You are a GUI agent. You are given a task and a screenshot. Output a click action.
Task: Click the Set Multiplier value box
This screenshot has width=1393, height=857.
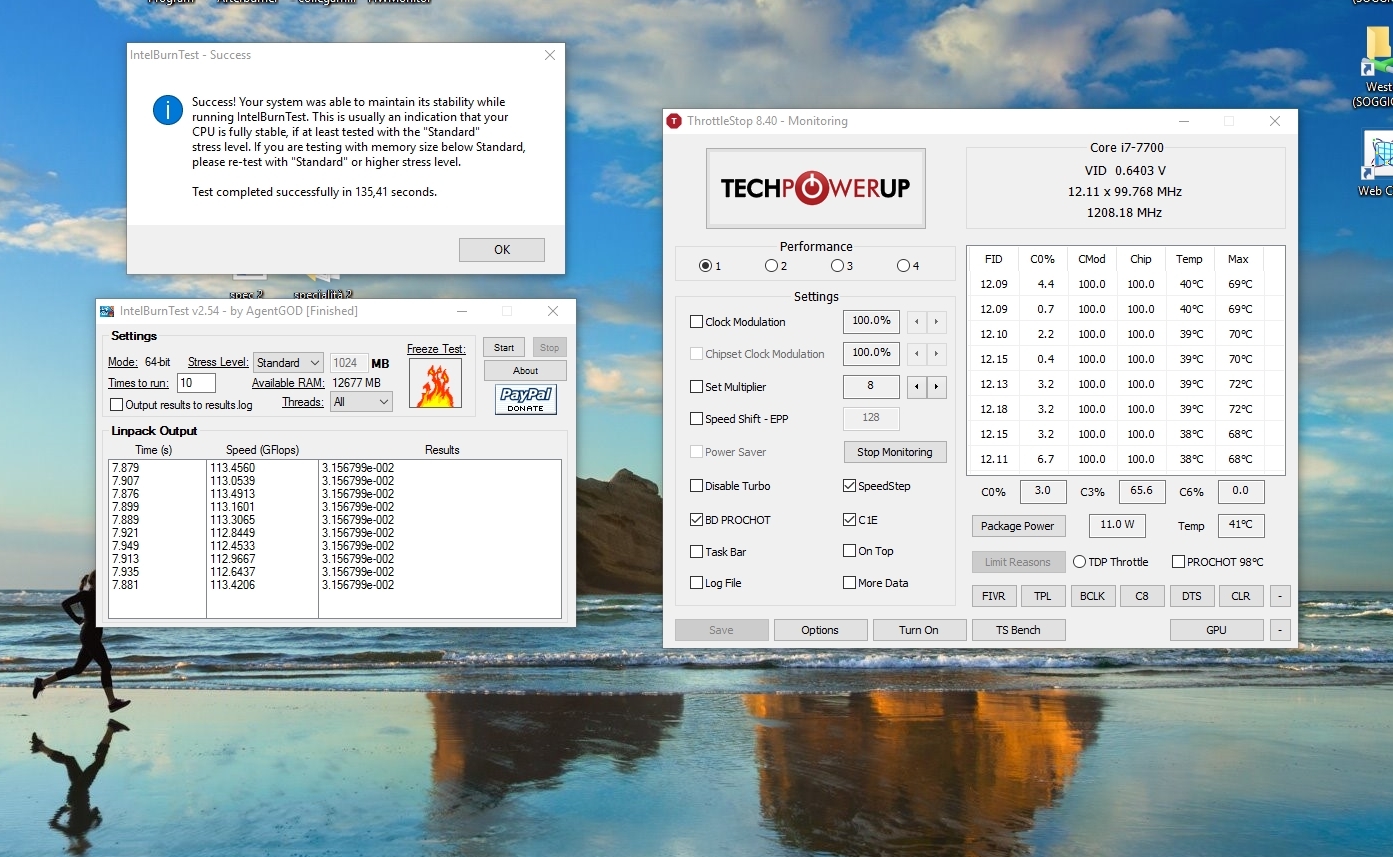(871, 387)
